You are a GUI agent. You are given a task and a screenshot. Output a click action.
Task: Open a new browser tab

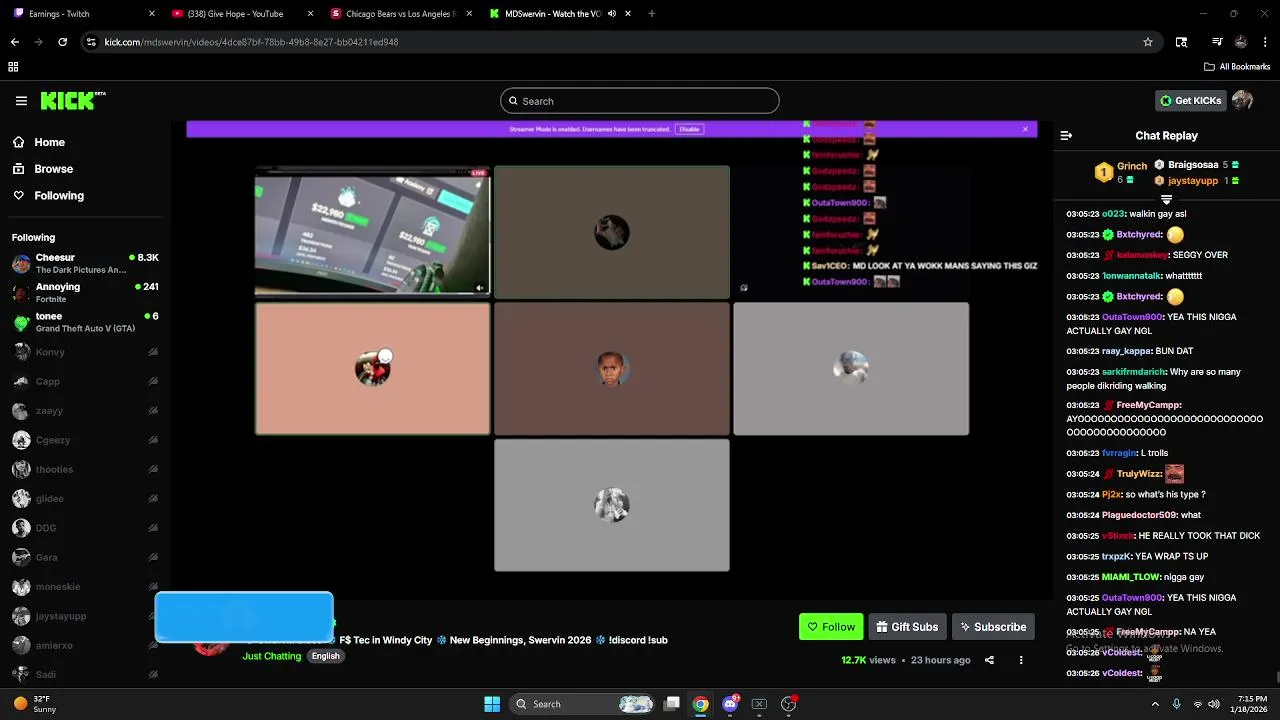pyautogui.click(x=652, y=14)
